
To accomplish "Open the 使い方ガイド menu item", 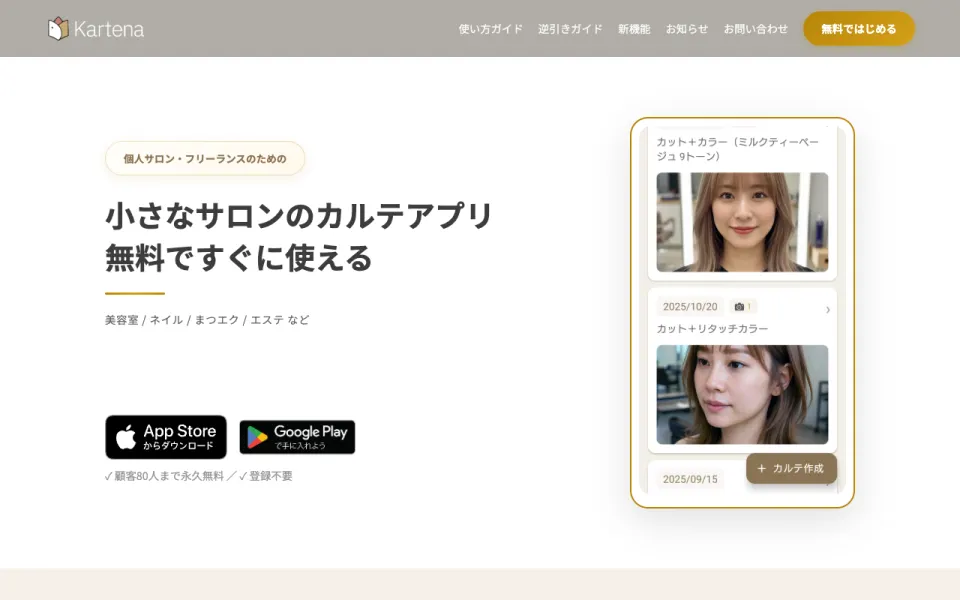I will pos(490,29).
